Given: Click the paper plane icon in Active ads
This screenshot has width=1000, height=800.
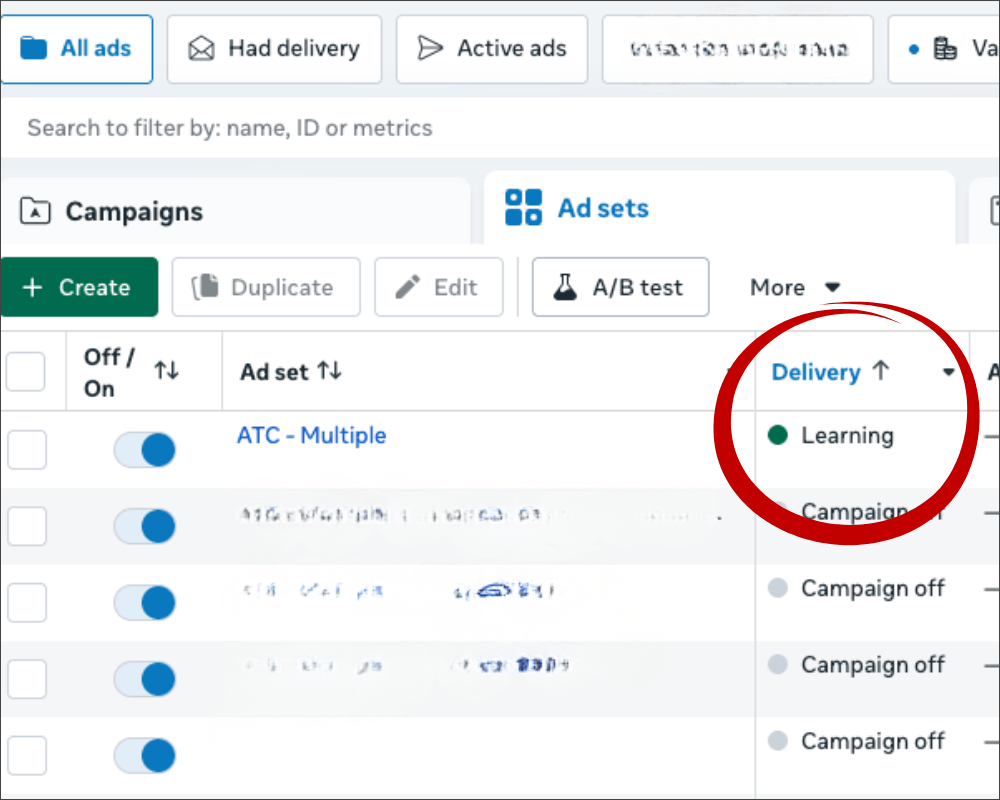Looking at the screenshot, I should 430,48.
